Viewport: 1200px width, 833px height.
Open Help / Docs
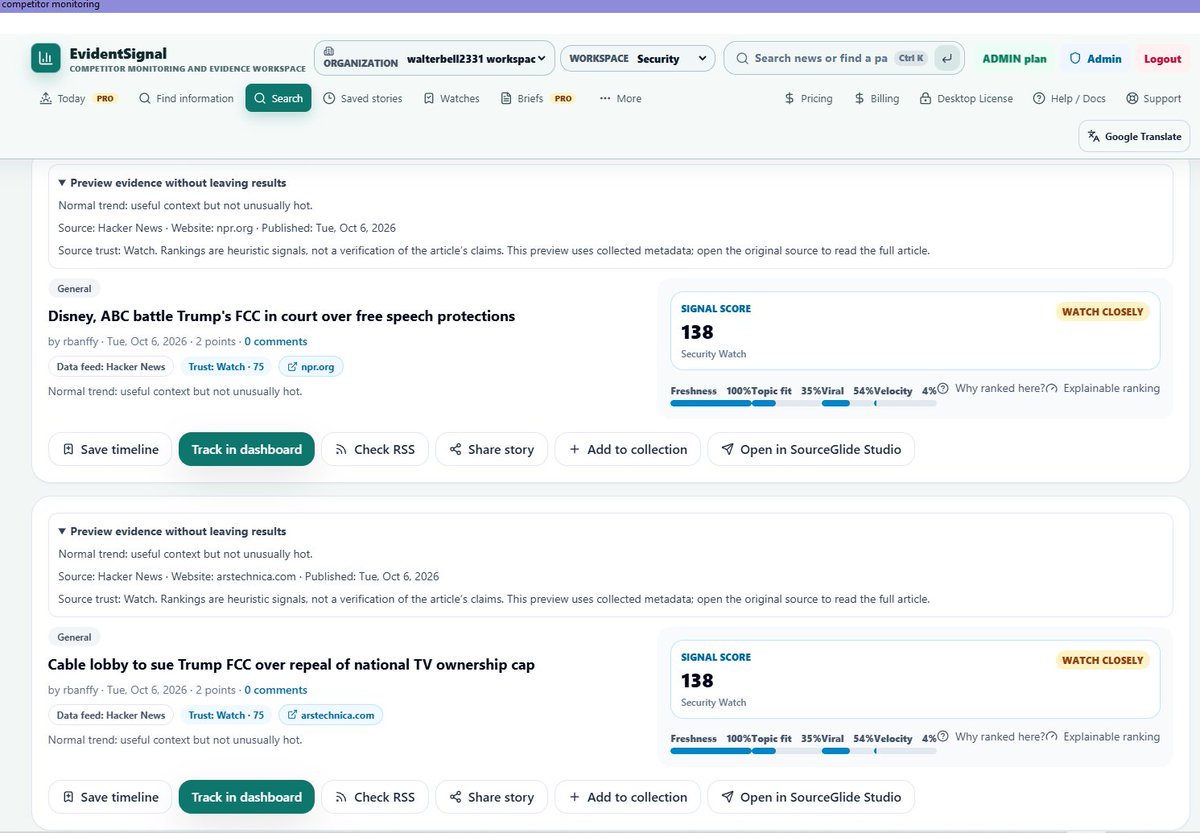point(1069,99)
